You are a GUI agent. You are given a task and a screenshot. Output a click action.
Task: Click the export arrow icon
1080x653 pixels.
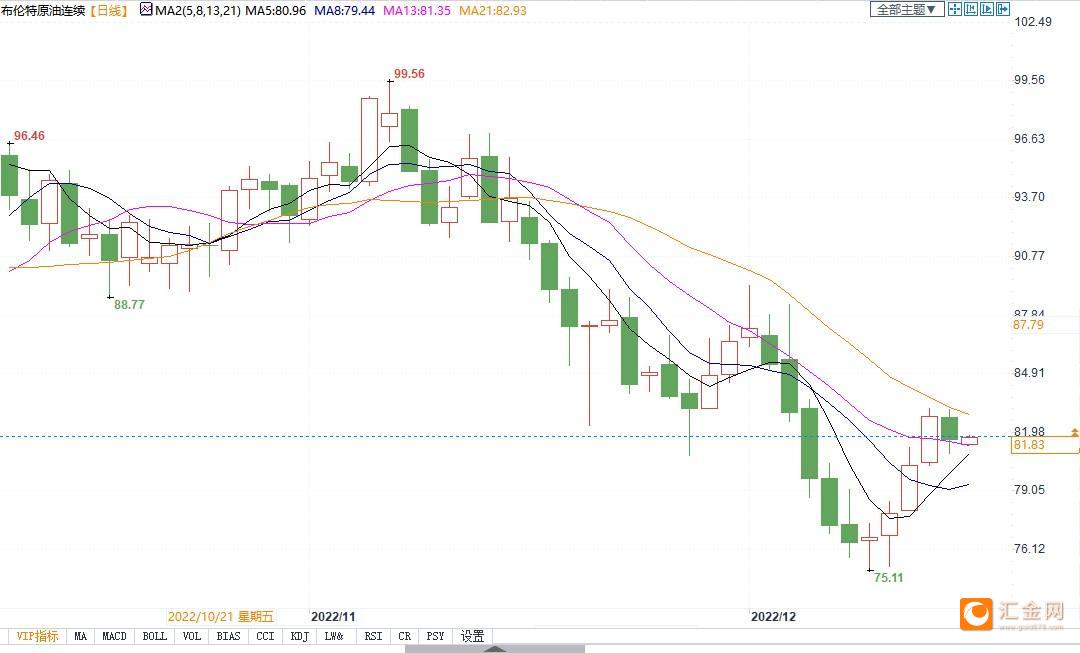pyautogui.click(x=1003, y=9)
